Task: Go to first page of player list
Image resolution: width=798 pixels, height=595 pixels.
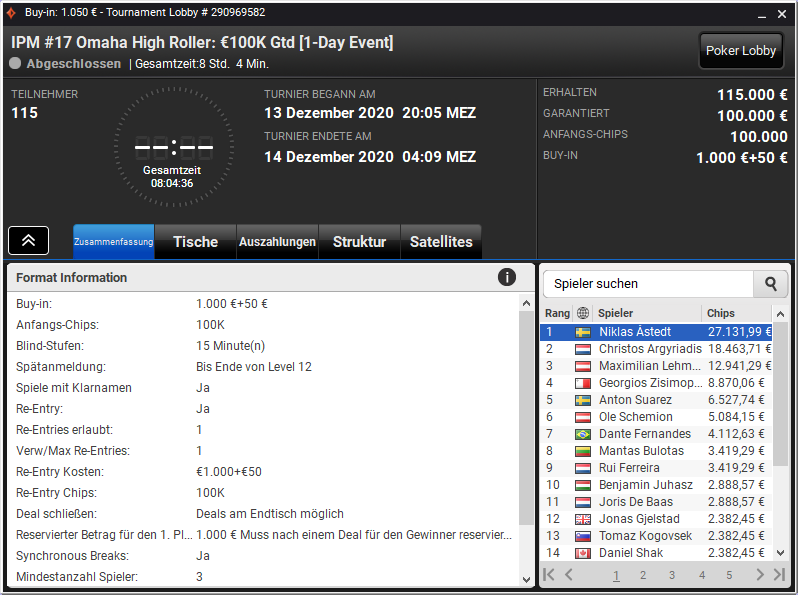Action: (x=549, y=575)
